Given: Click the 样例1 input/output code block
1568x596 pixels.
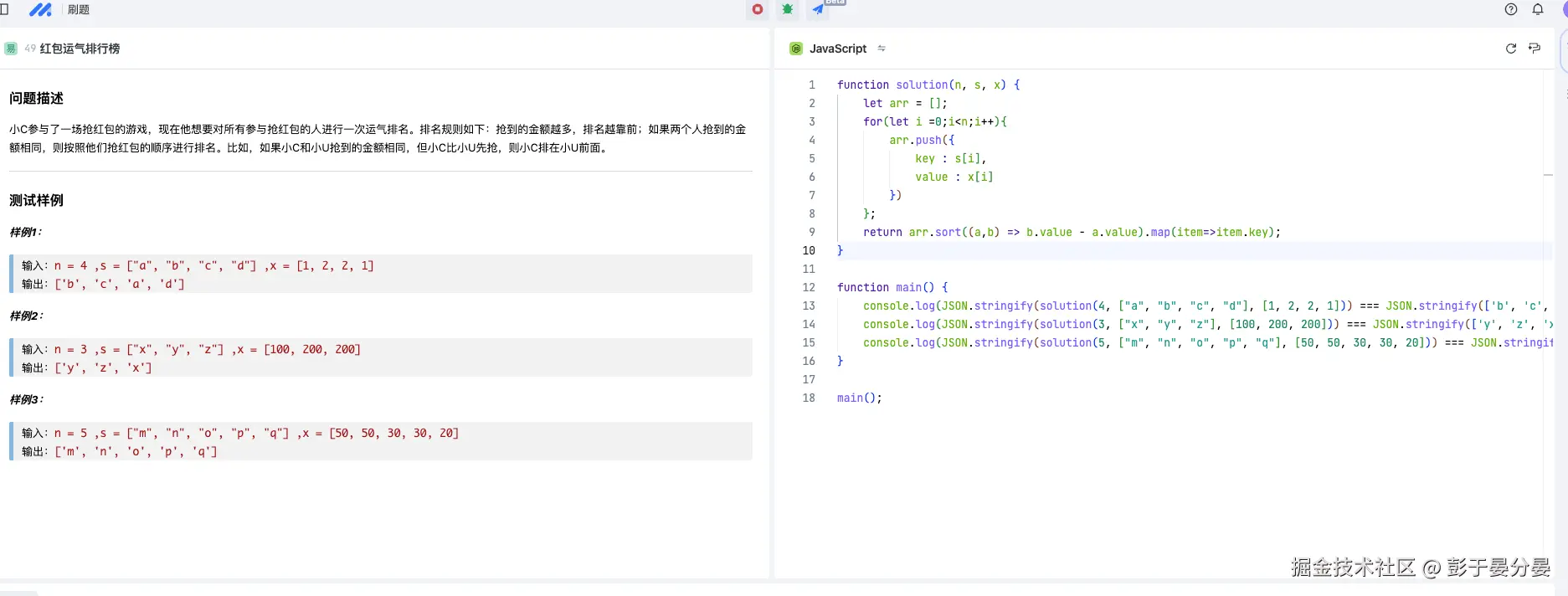Looking at the screenshot, I should 381,275.
